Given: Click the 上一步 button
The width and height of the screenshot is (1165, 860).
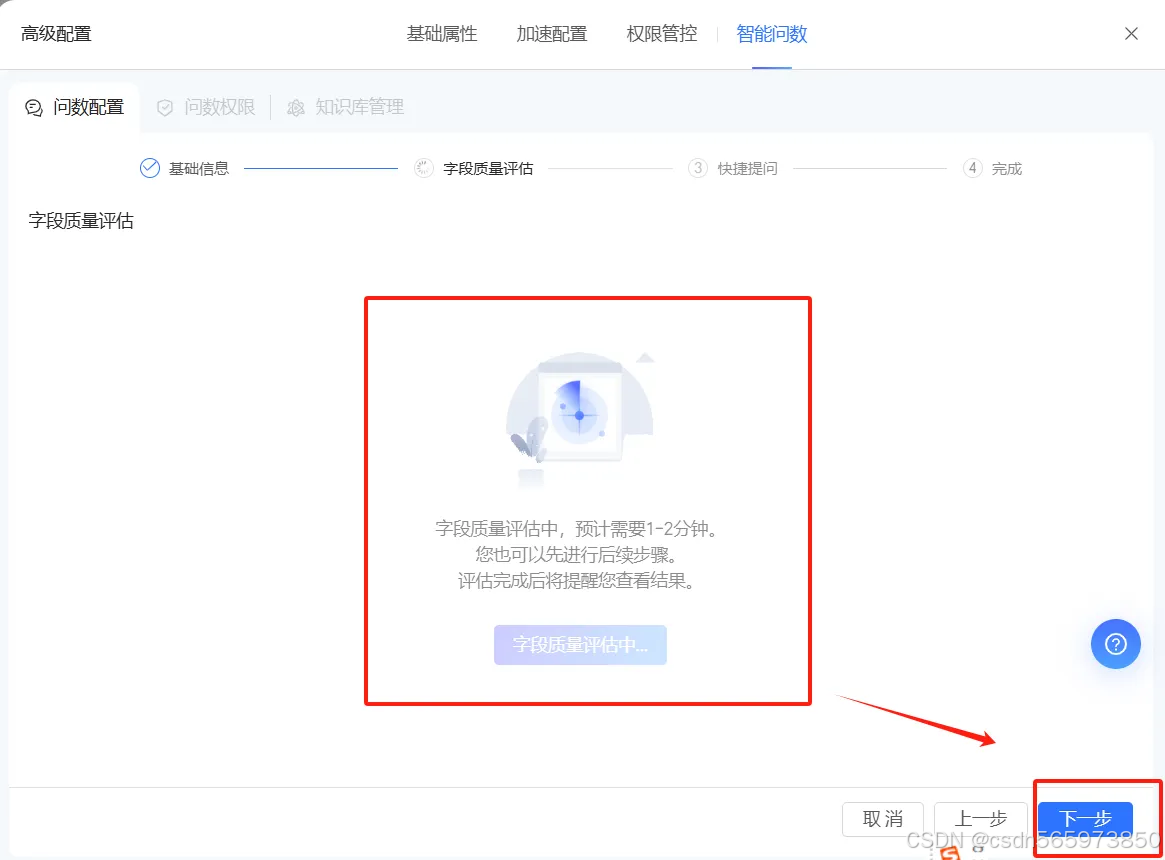Looking at the screenshot, I should pyautogui.click(x=981, y=818).
